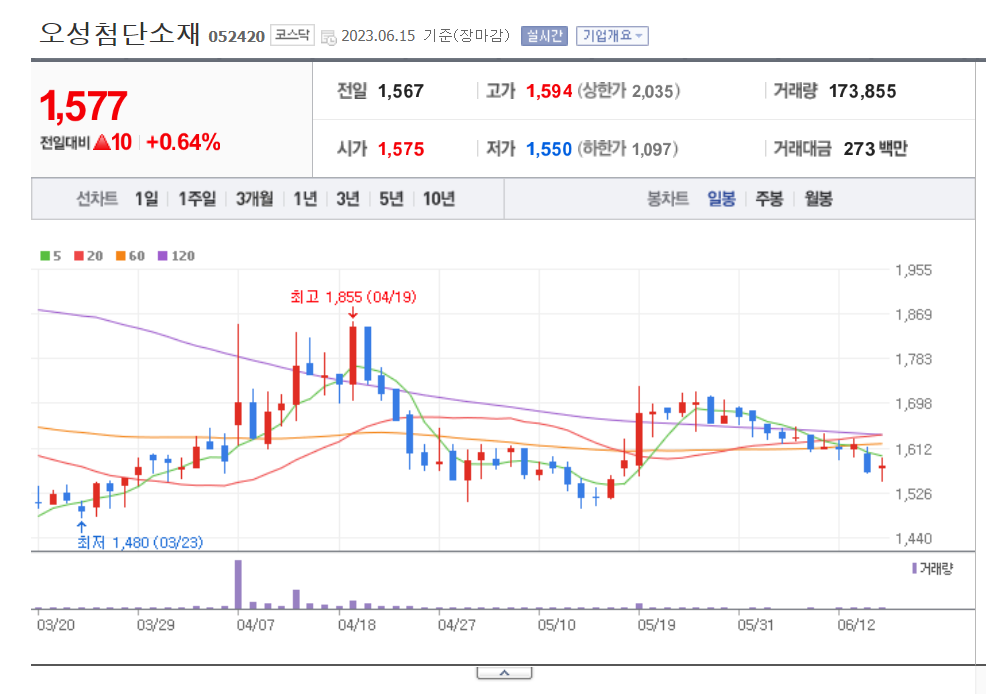The image size is (986, 694).
Task: Switch to the 1년 line chart
Action: 306,199
